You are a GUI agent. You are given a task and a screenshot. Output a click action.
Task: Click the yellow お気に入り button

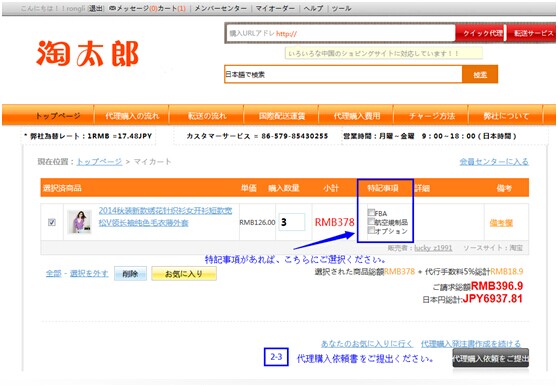(184, 274)
